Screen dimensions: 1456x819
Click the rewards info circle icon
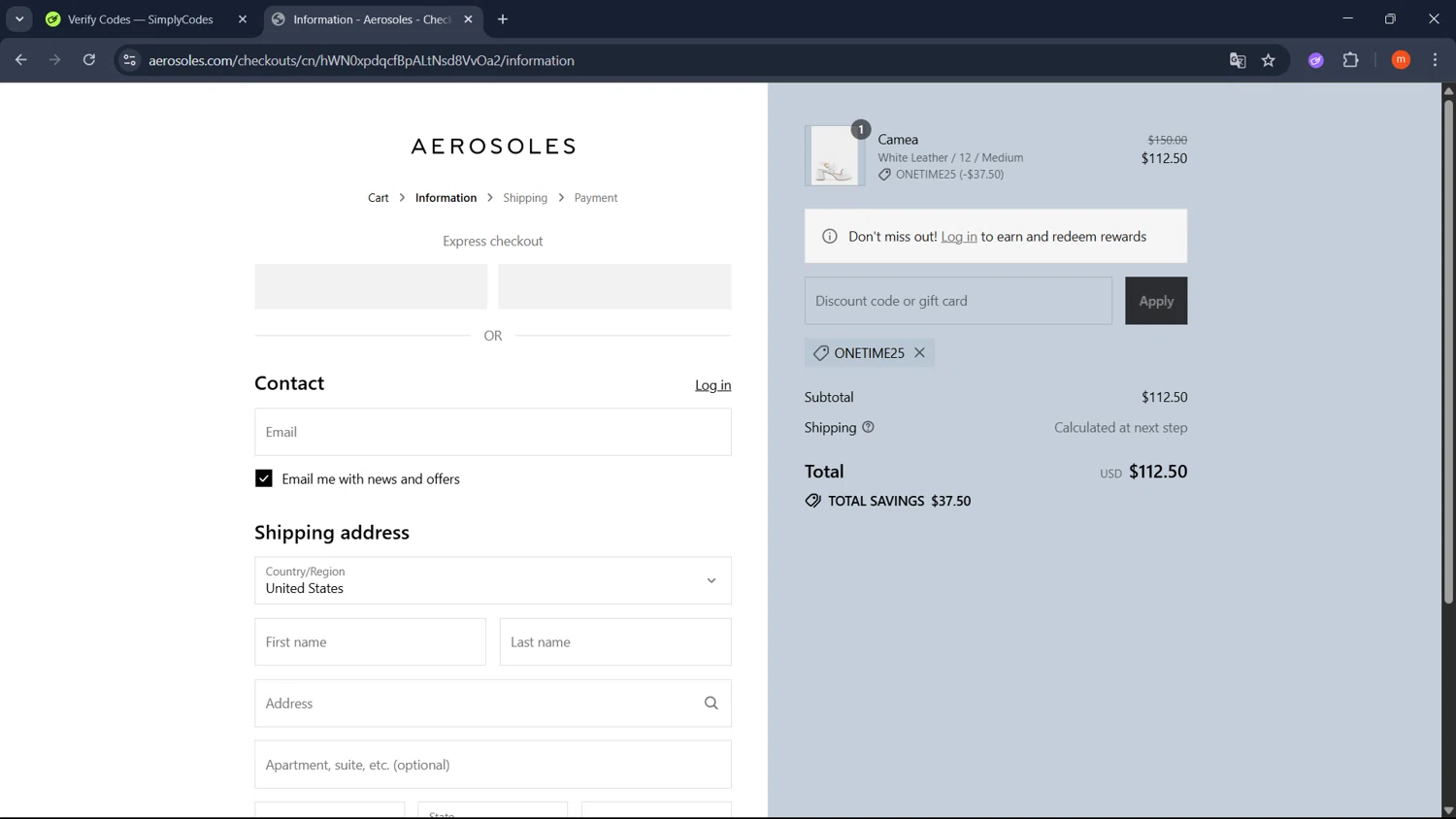830,237
